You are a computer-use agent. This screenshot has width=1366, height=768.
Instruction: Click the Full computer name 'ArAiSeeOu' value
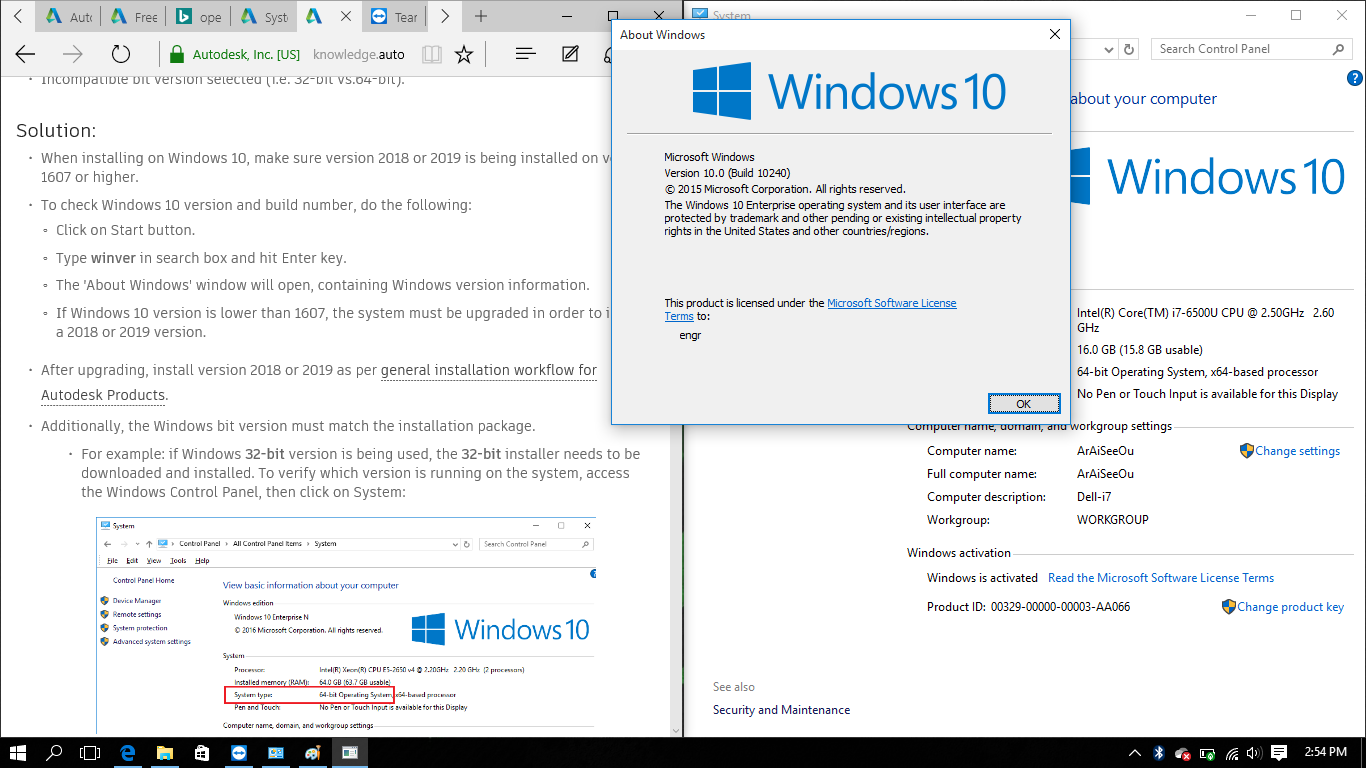(x=1106, y=474)
